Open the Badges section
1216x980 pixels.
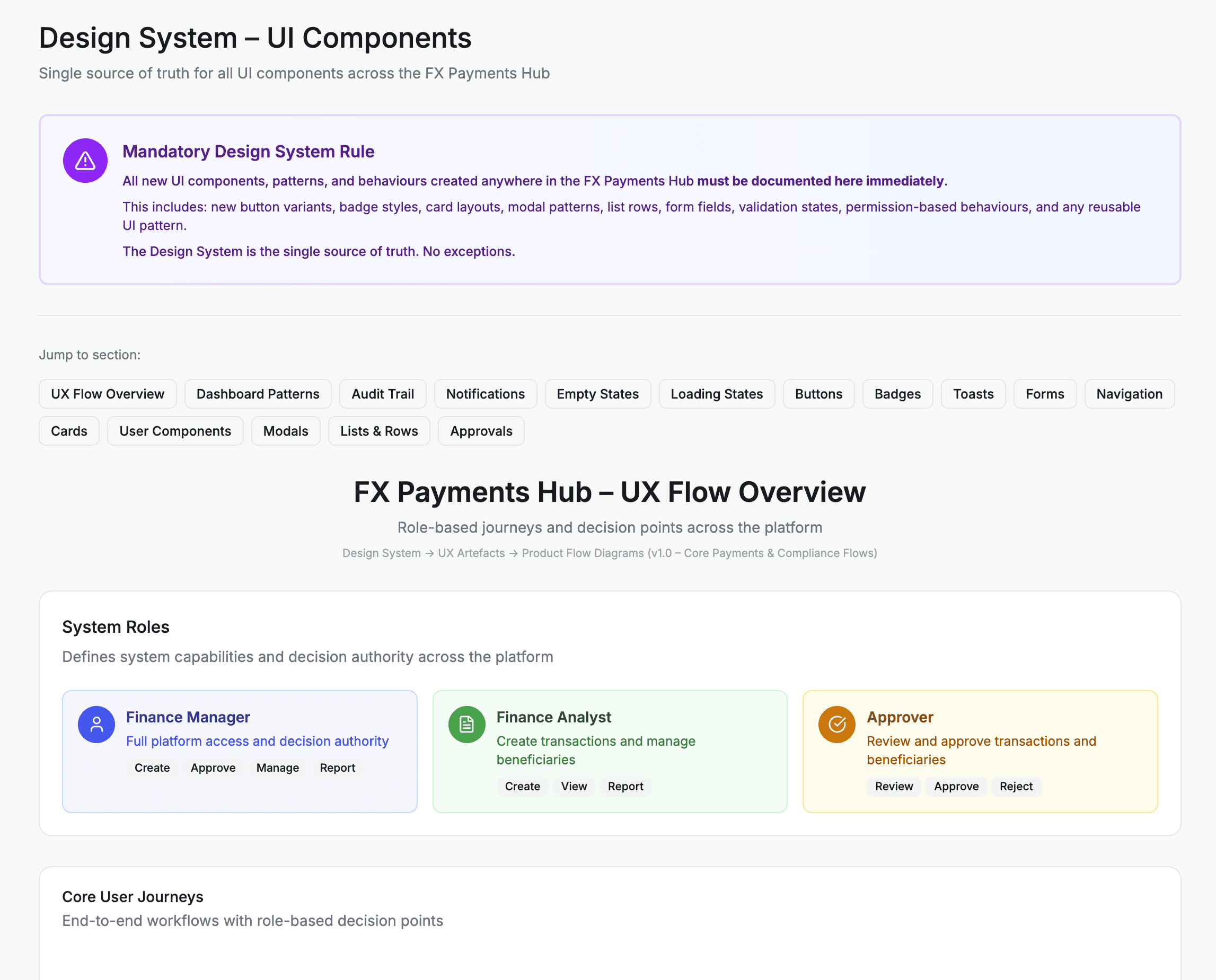click(x=897, y=394)
